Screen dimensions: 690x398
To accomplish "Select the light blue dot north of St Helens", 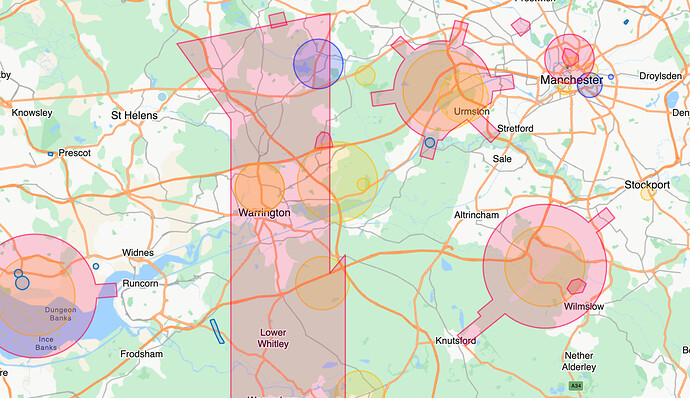I will point(162,96).
